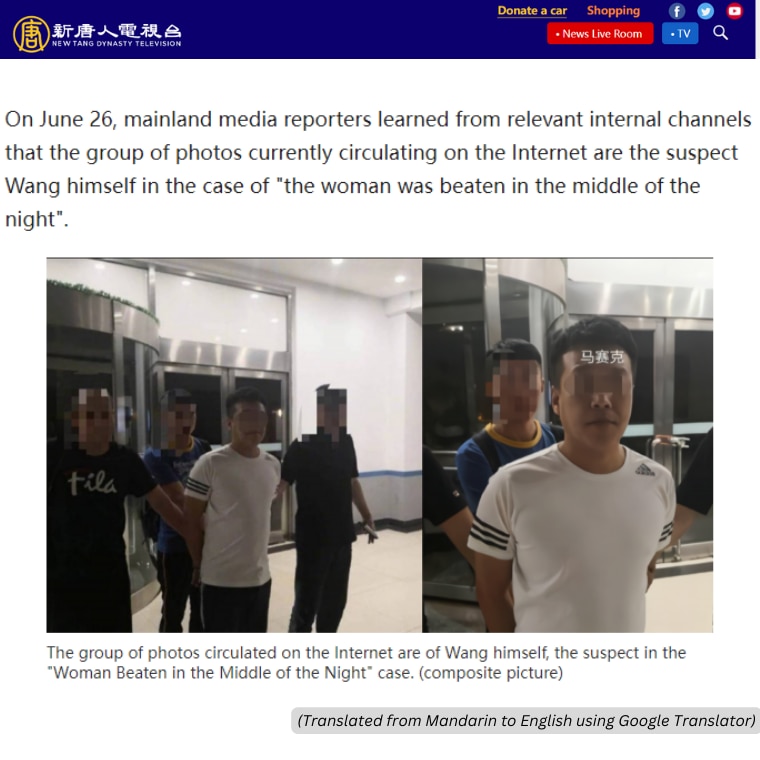760x760 pixels.
Task: Open the YouTube channel icon
Action: click(734, 11)
